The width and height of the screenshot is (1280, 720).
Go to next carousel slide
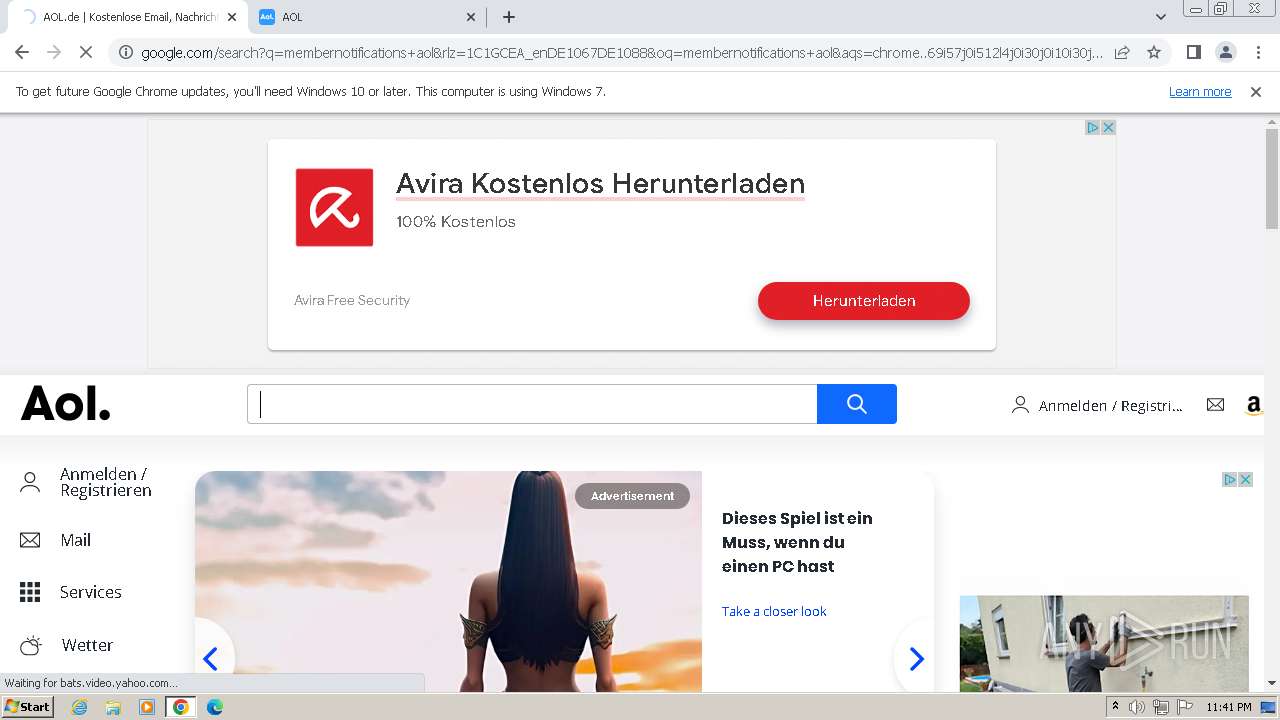917,658
